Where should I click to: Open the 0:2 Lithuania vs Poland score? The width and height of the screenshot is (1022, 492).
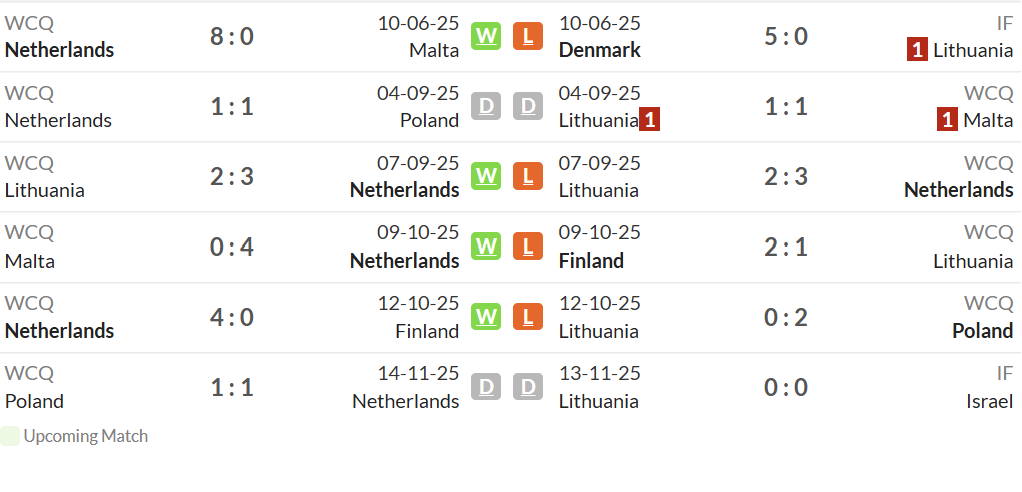[x=786, y=317]
